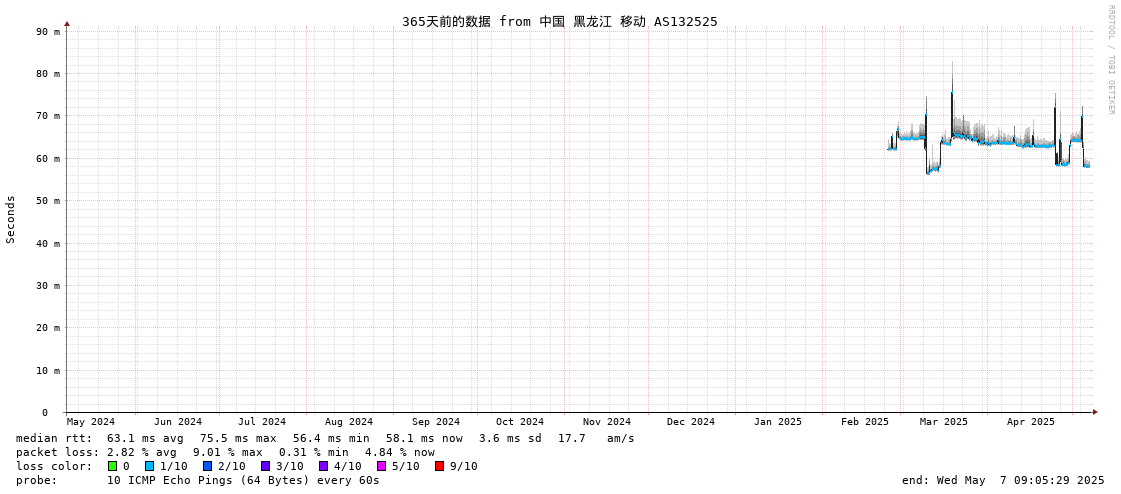The image size is (1121, 494).
Task: Click the 'Seconds' vertical axis title
Action: (11, 219)
